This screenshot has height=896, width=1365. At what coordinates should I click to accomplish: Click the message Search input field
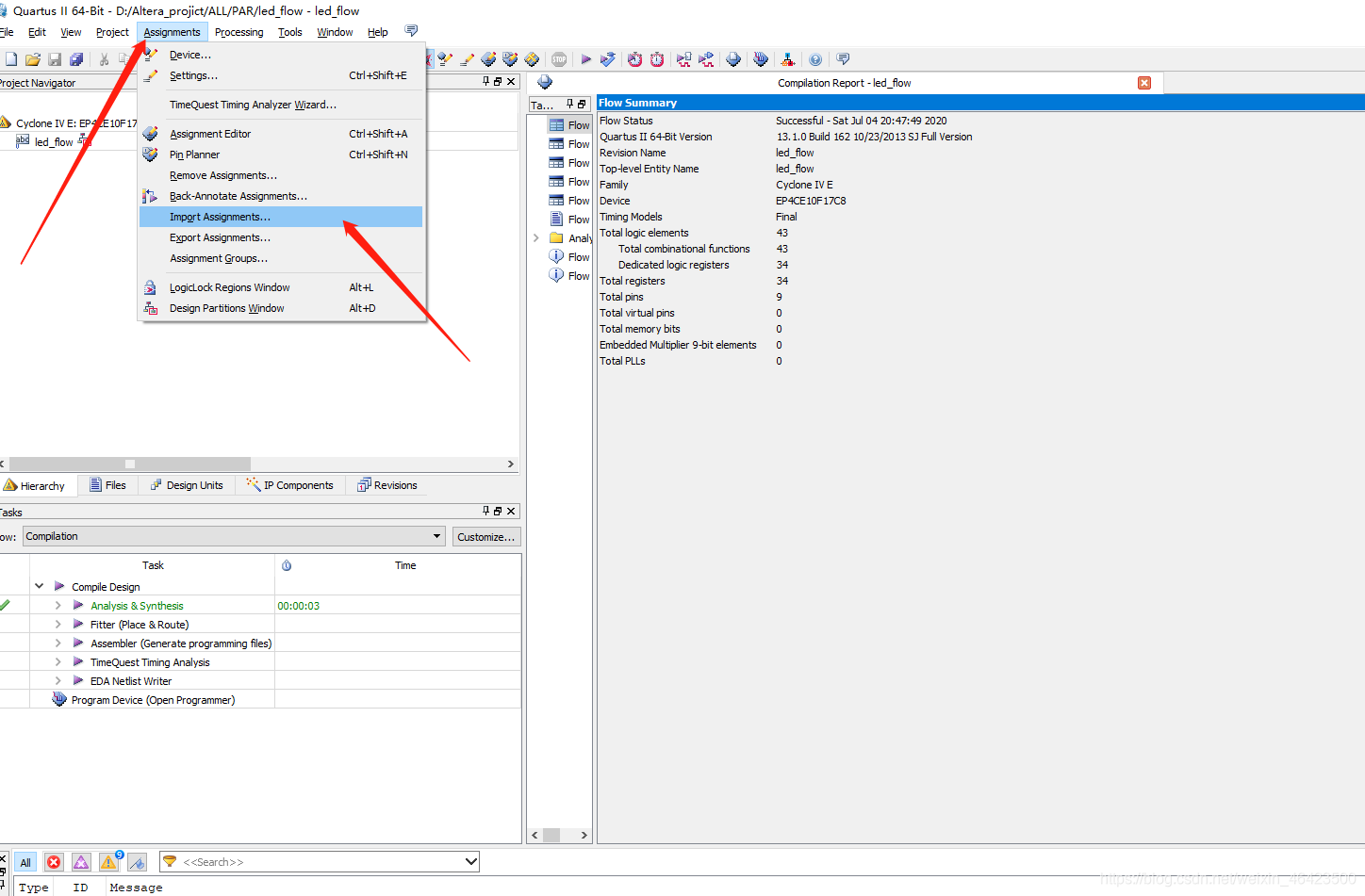click(321, 861)
